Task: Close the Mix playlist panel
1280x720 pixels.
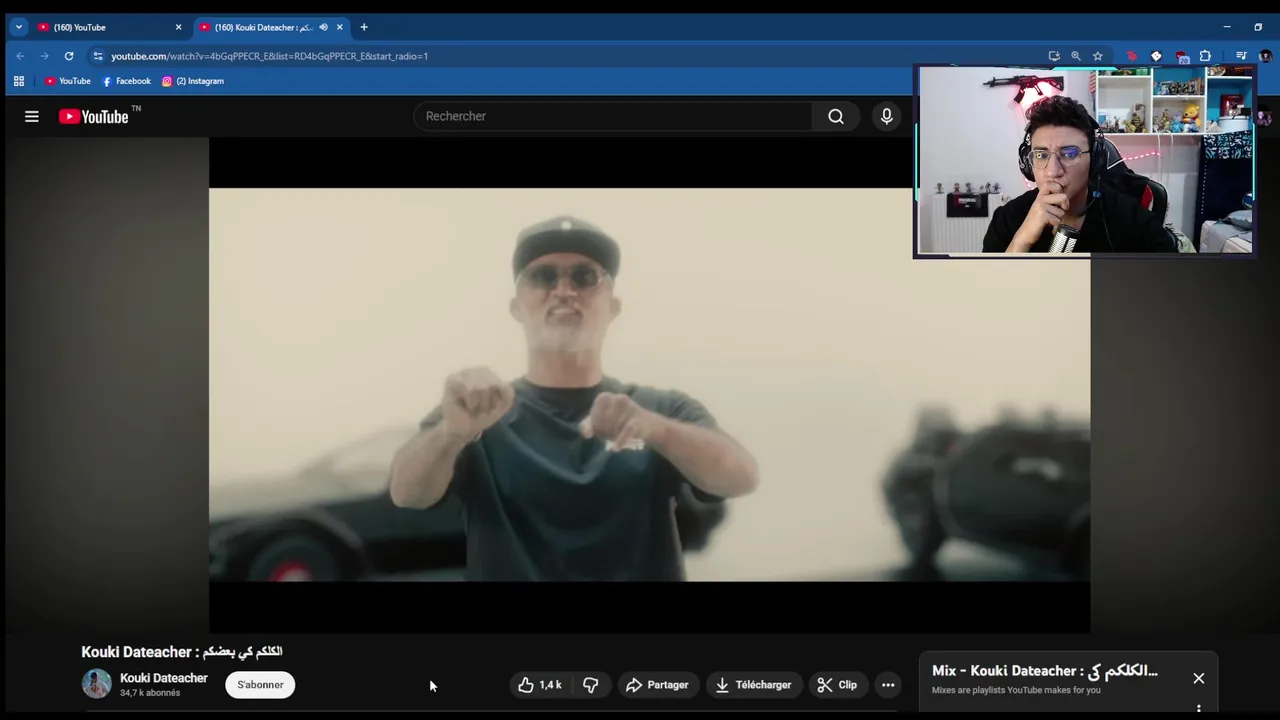Action: click(1198, 678)
